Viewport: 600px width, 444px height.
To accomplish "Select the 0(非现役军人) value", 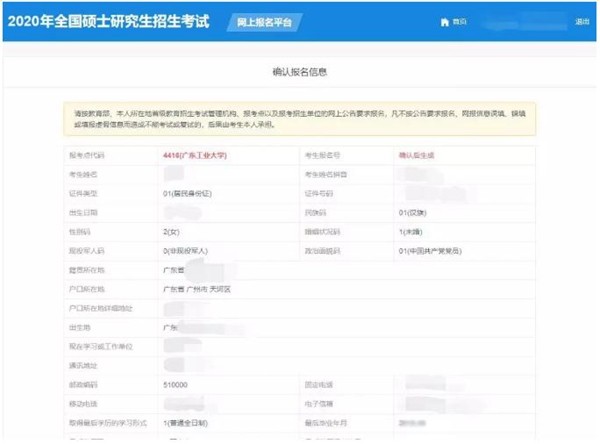I will pyautogui.click(x=185, y=251).
